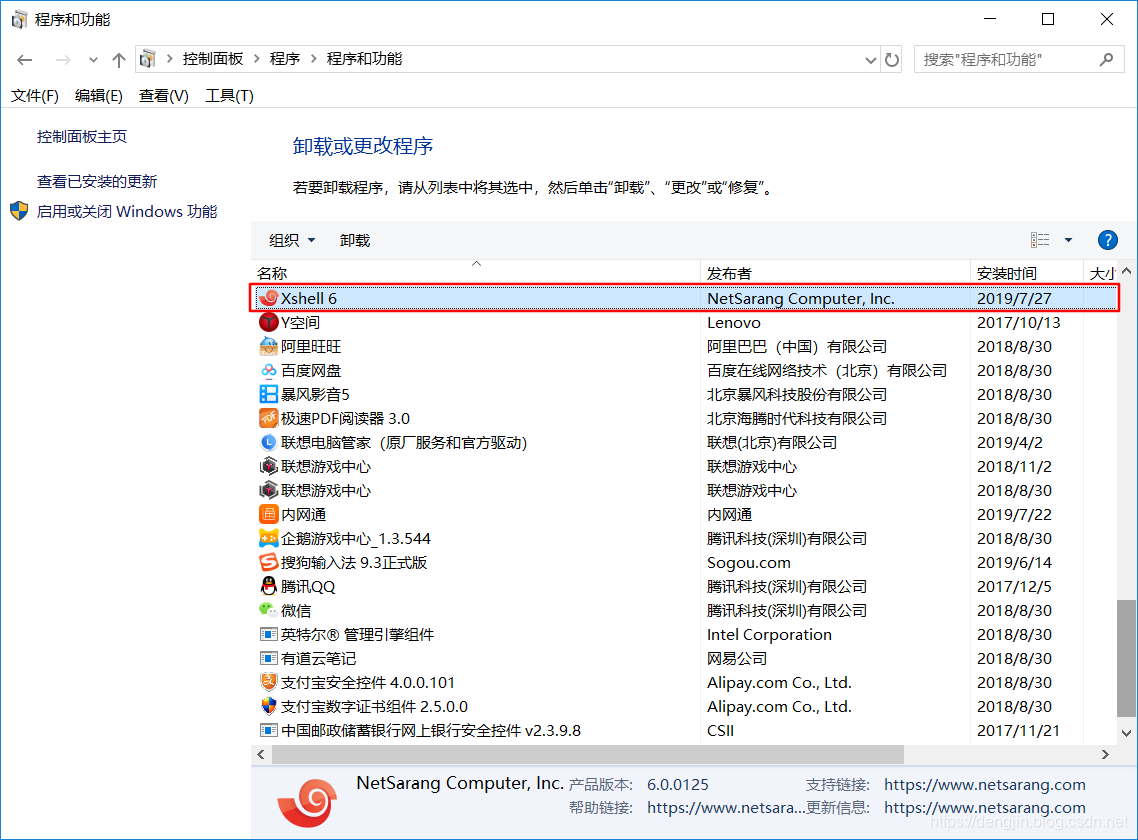The height and width of the screenshot is (840, 1138).
Task: Expand the address bar history dropdown
Action: [871, 60]
